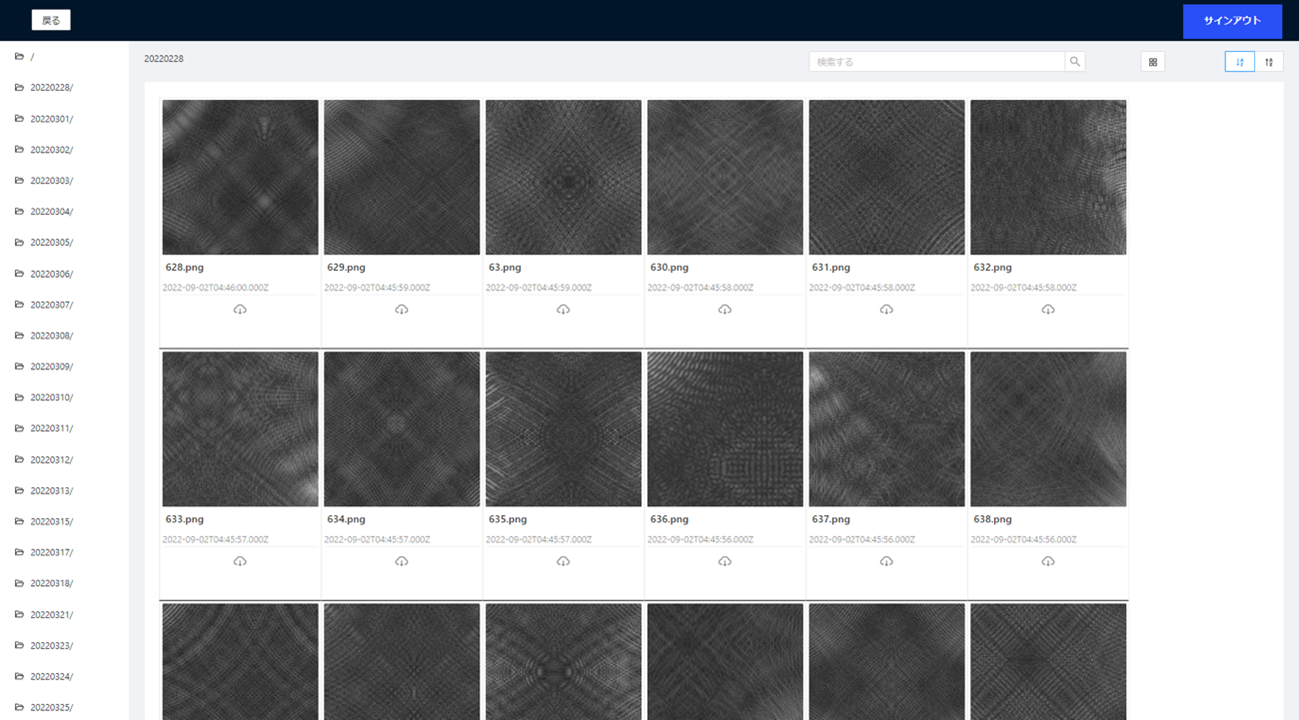The height and width of the screenshot is (720, 1299).
Task: Click the timestamp under 633.png
Action: [x=216, y=540]
